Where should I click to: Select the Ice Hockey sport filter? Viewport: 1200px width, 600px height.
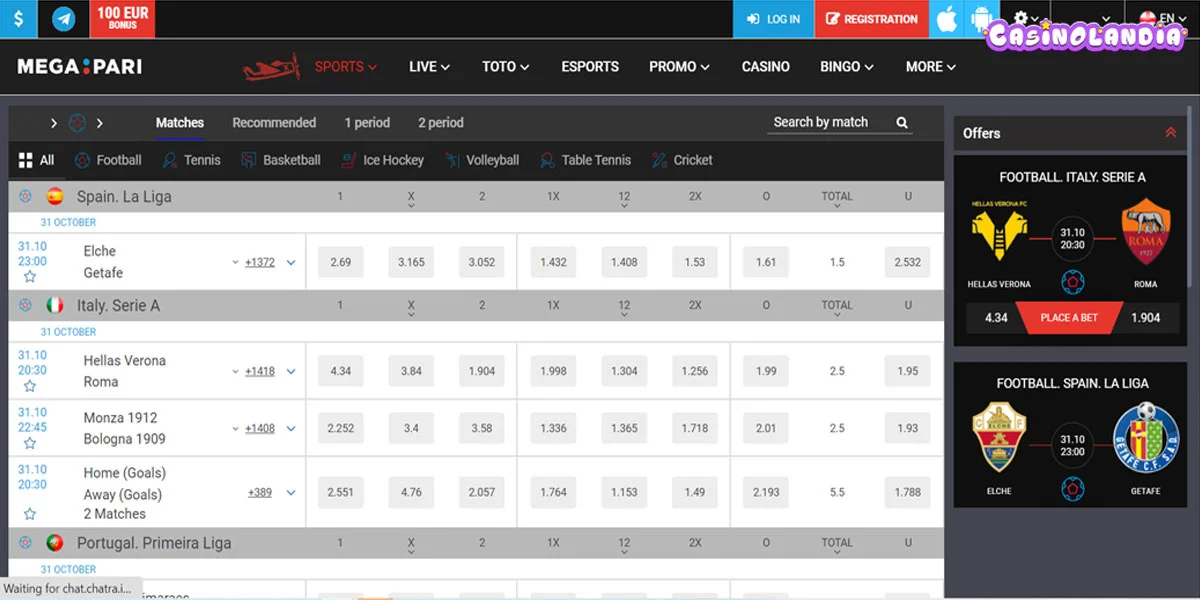point(382,160)
